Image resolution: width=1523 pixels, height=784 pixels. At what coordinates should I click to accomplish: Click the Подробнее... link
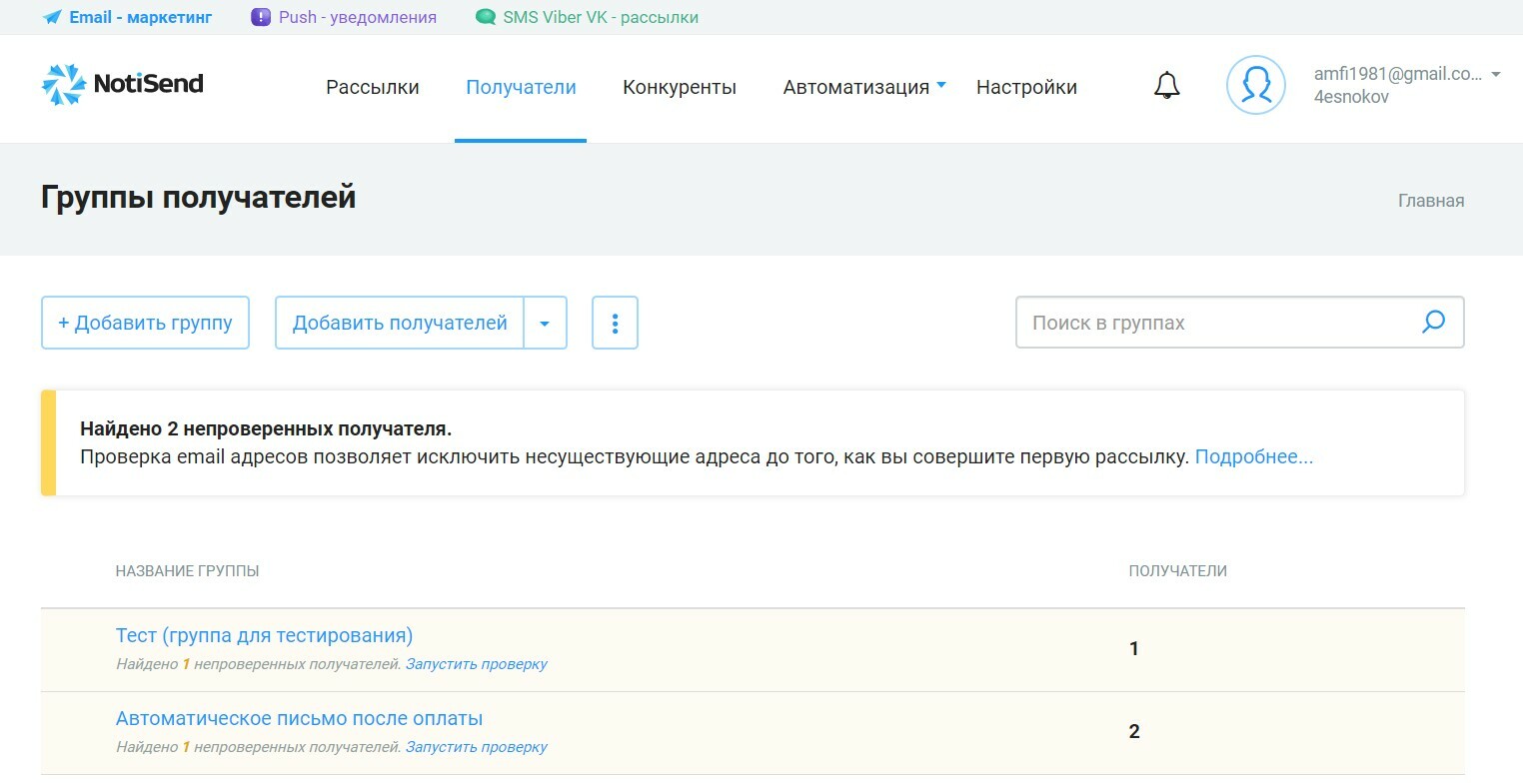[1254, 456]
